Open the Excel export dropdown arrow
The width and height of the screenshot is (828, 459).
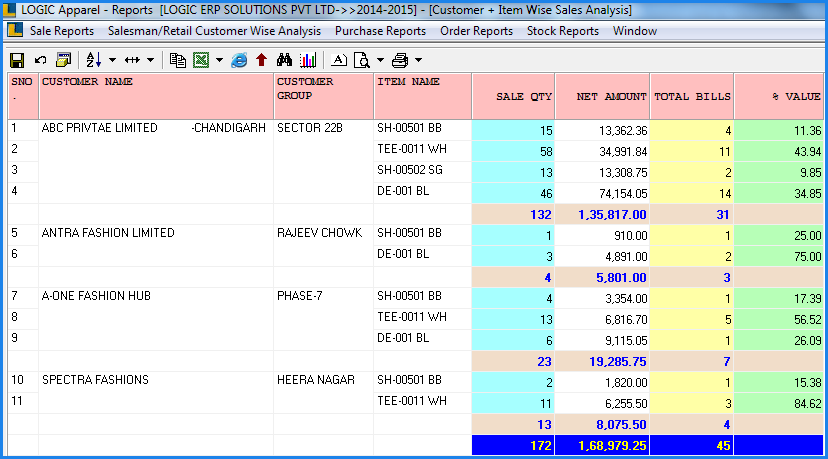pyautogui.click(x=219, y=60)
